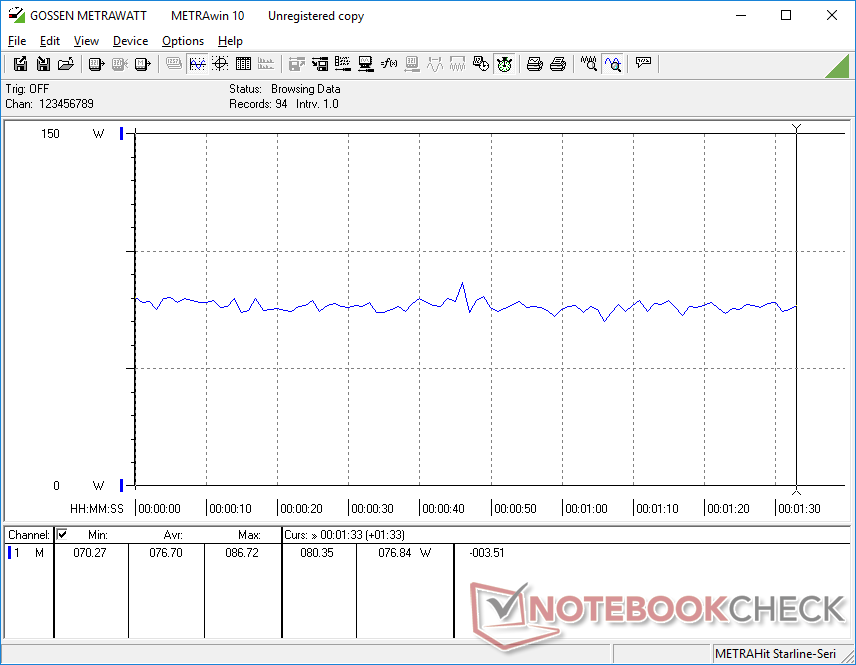Screen dimensions: 856x665
Task: Click the printer icon
Action: [x=557, y=64]
